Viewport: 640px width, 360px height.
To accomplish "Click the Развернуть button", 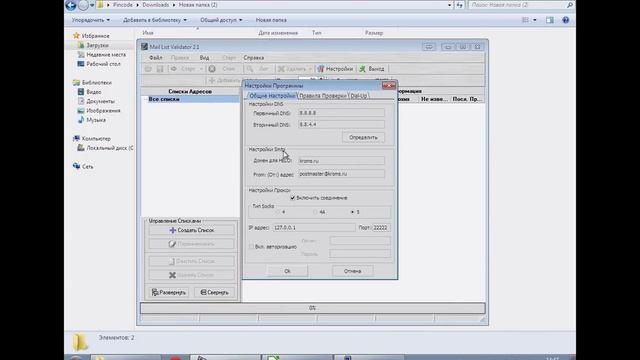I will coord(169,293).
